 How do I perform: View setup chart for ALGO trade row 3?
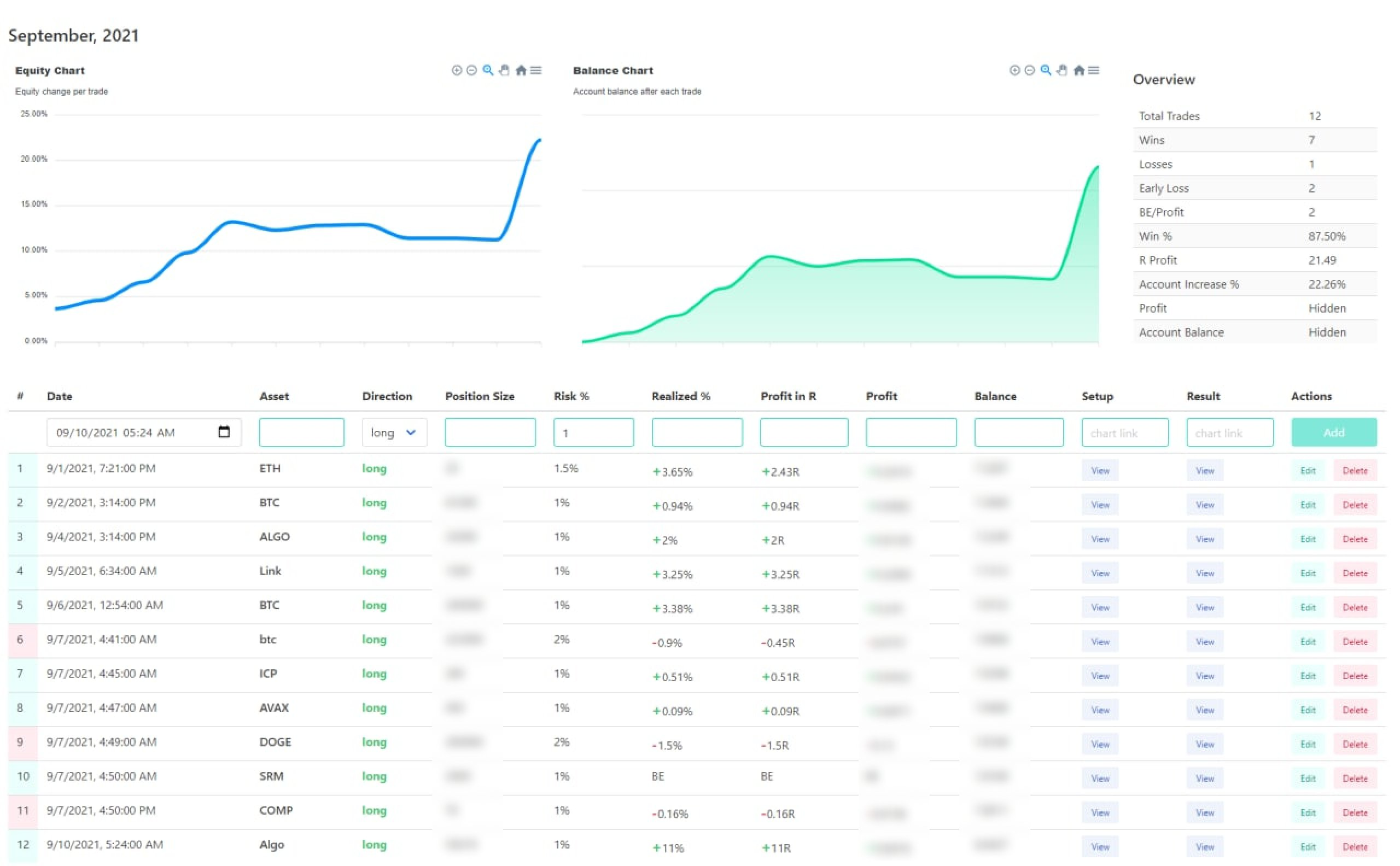[x=1100, y=540]
